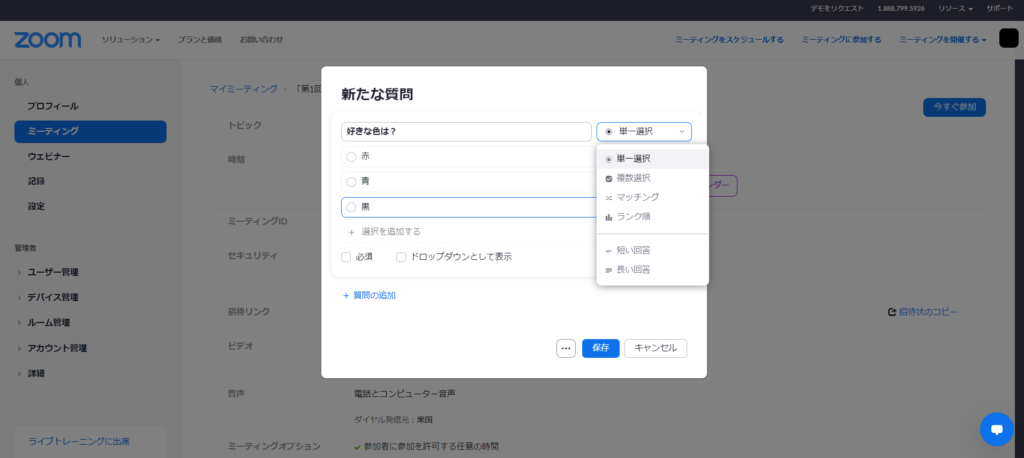
Task: Select 長い回答 from the type list
Action: [632, 270]
